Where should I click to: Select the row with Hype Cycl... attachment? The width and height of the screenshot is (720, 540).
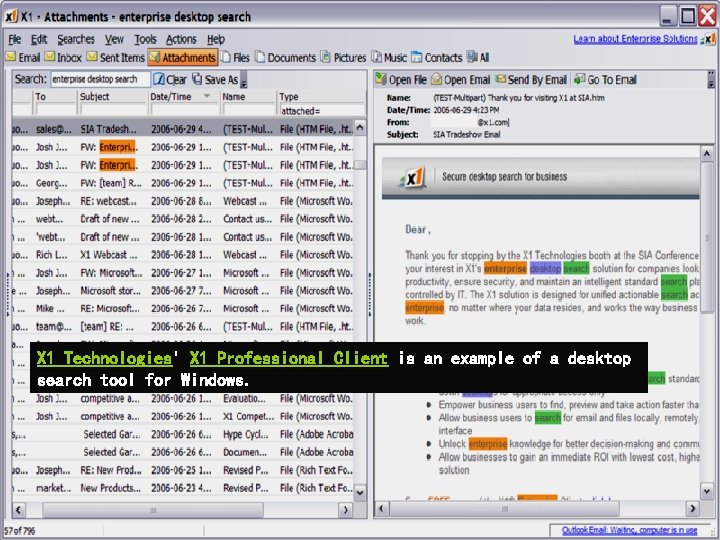(183, 434)
